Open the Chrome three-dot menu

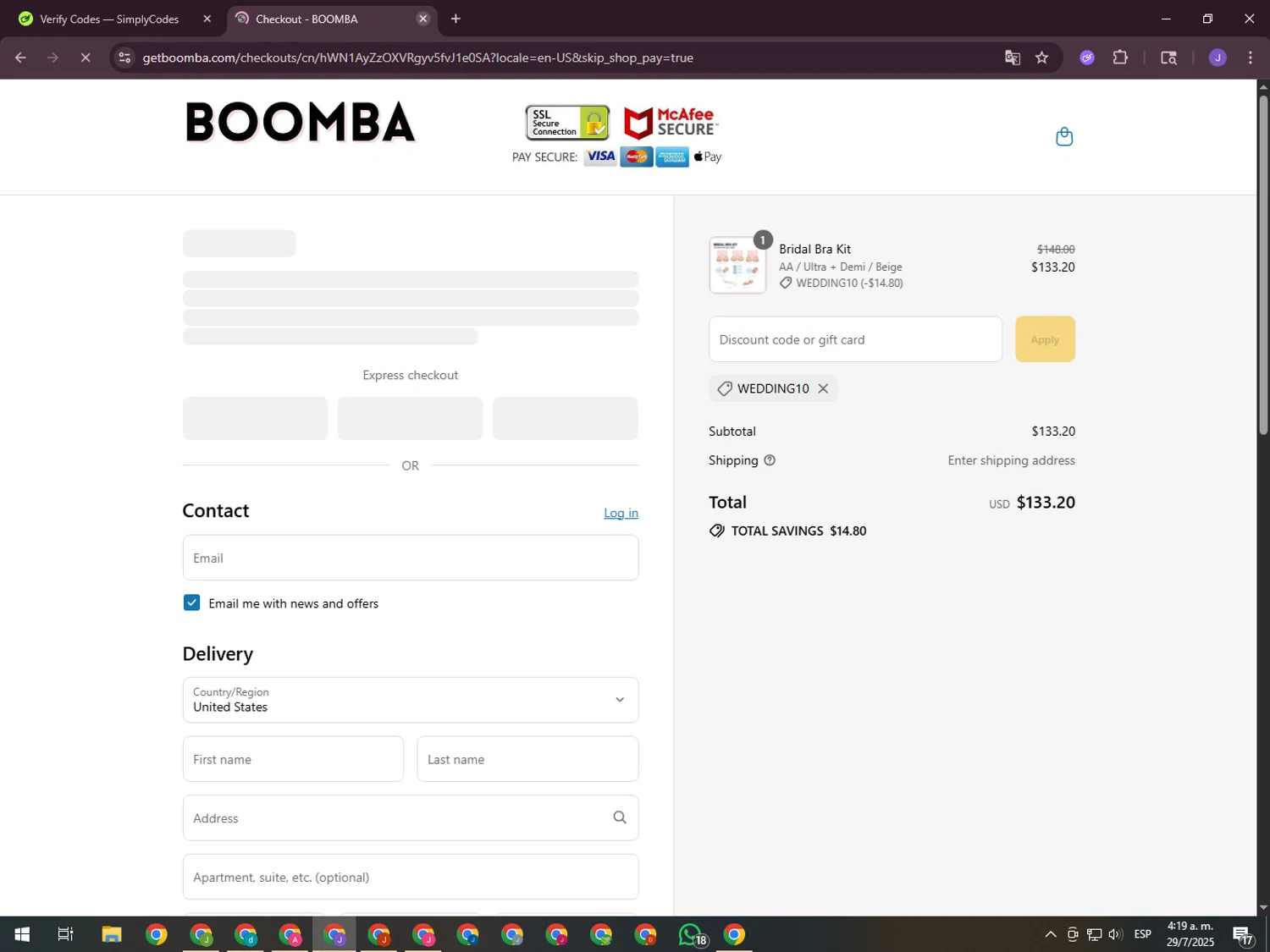1251,58
